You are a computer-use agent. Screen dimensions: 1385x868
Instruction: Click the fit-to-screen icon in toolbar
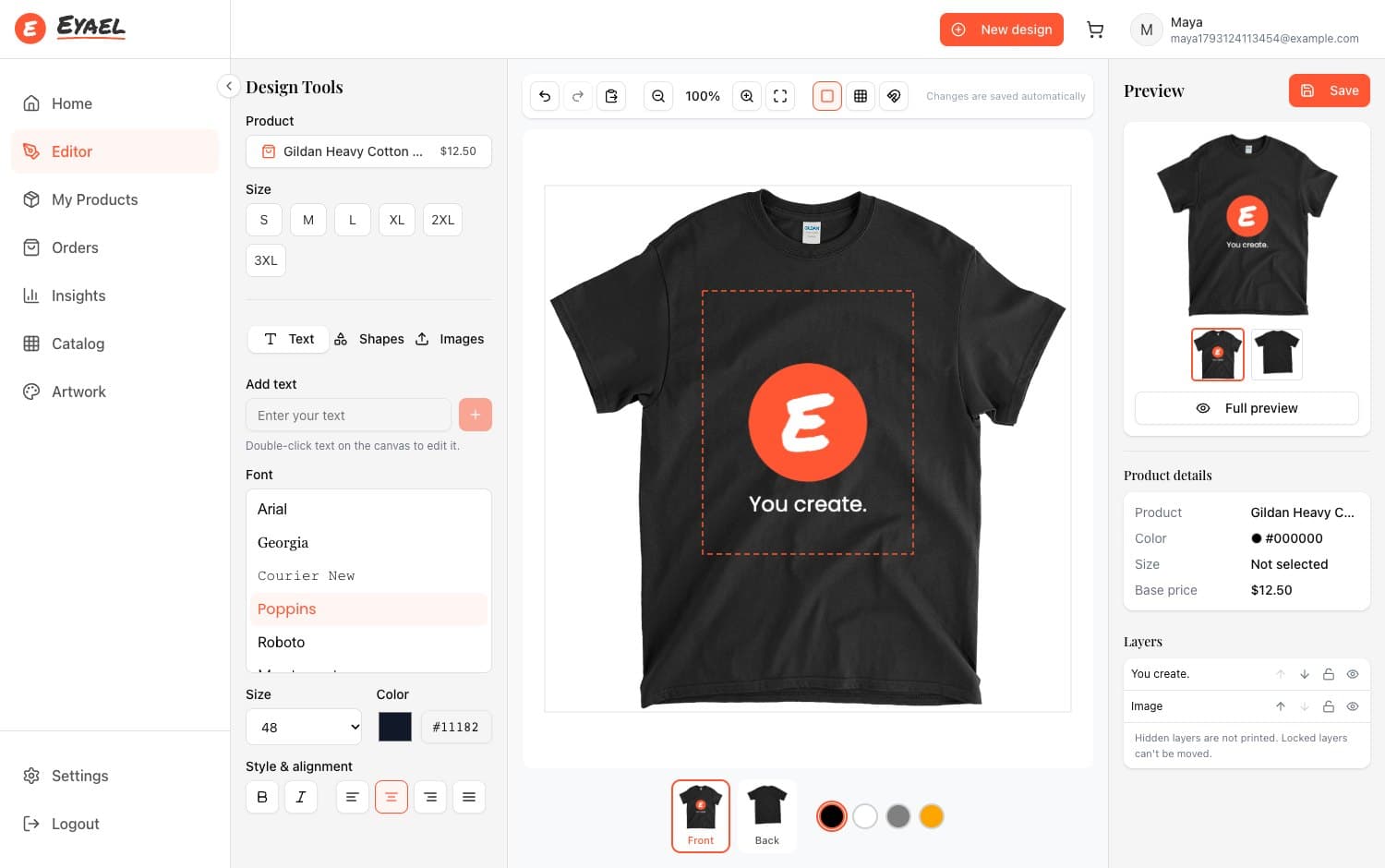[780, 96]
